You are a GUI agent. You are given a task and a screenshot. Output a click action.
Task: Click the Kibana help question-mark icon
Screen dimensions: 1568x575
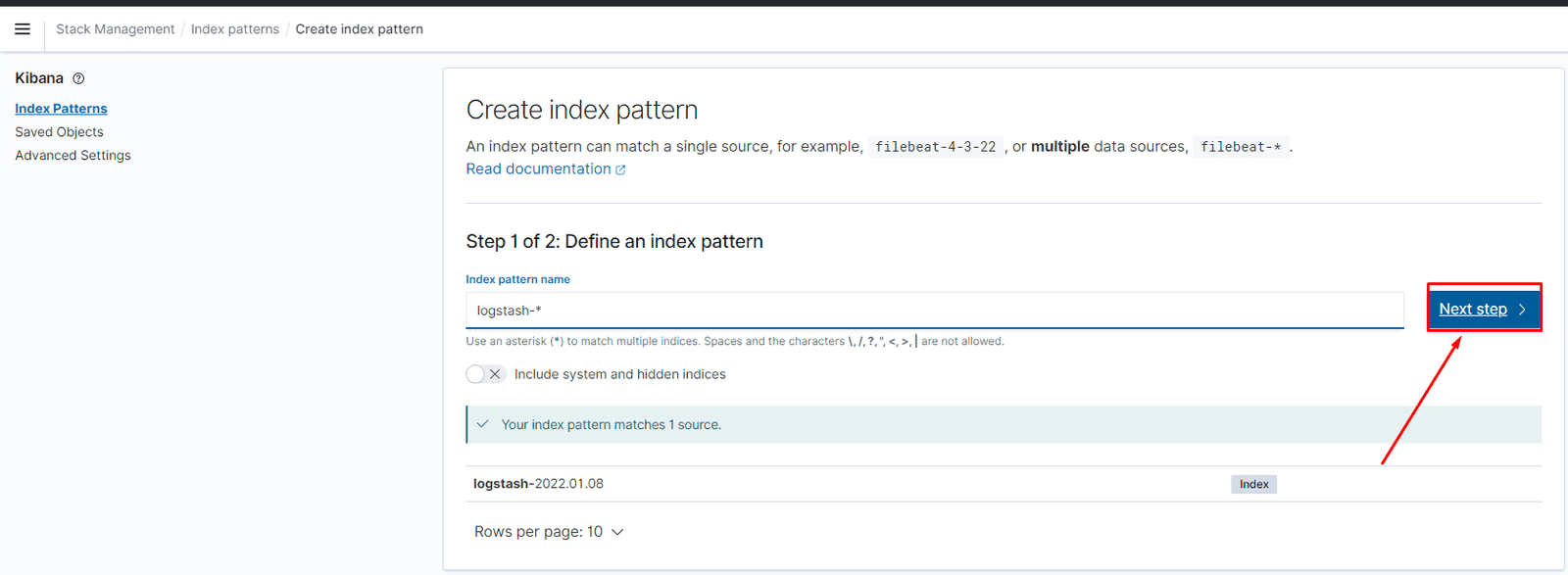click(78, 78)
